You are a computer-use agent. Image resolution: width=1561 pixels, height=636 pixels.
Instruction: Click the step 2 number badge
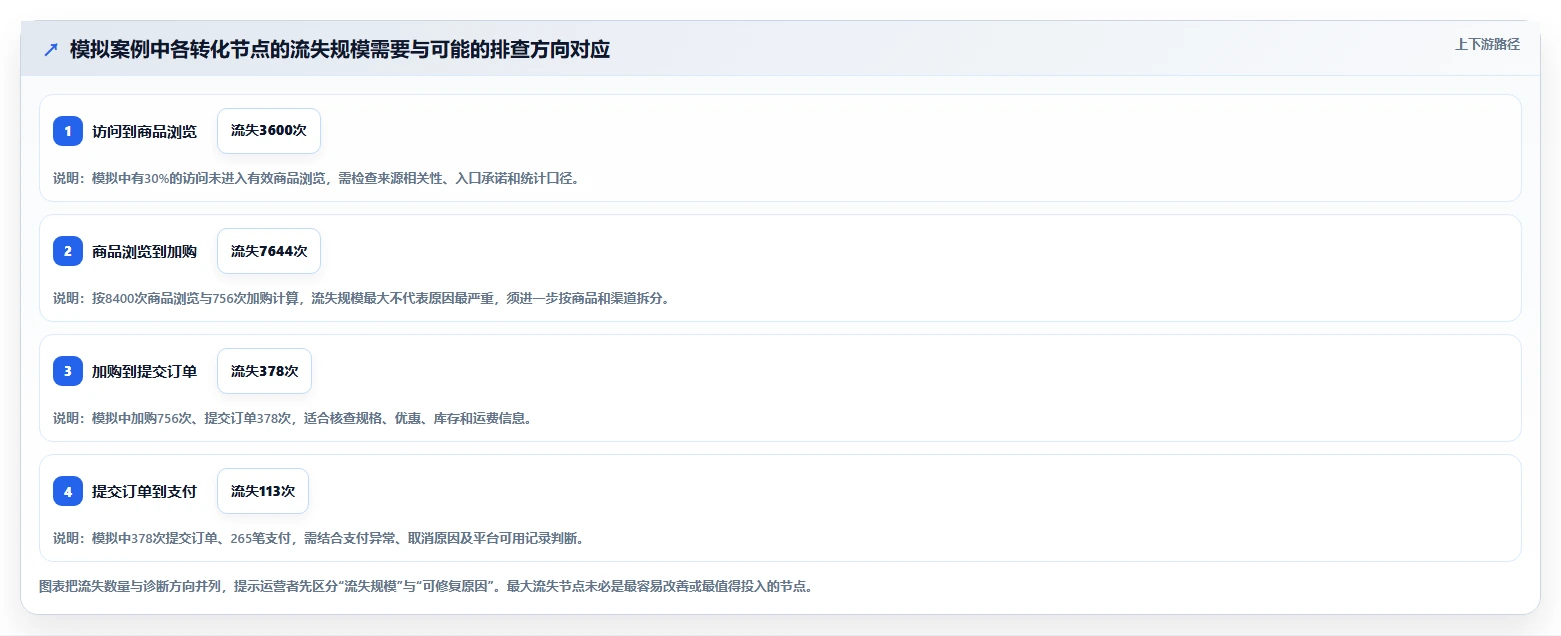click(x=68, y=251)
